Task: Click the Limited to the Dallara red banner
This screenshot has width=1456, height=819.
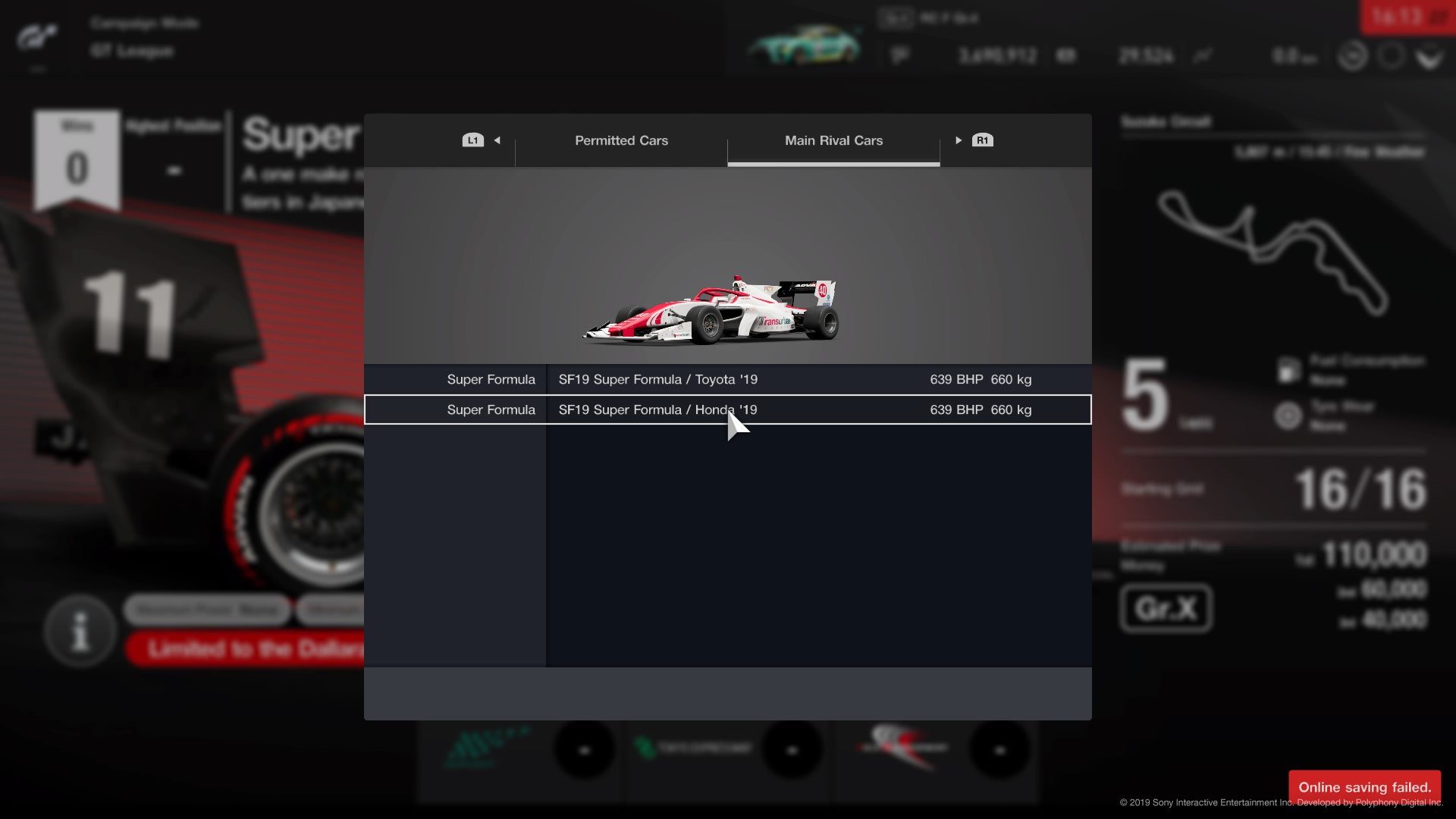Action: pos(246,649)
